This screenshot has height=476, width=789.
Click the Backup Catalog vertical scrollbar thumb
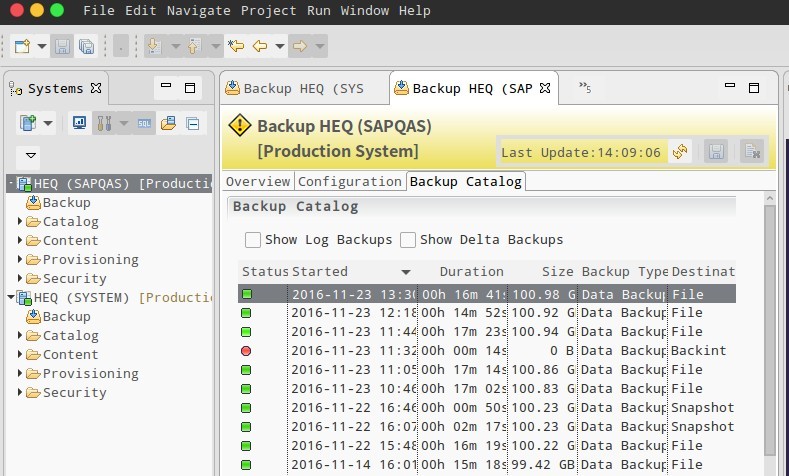(x=769, y=330)
